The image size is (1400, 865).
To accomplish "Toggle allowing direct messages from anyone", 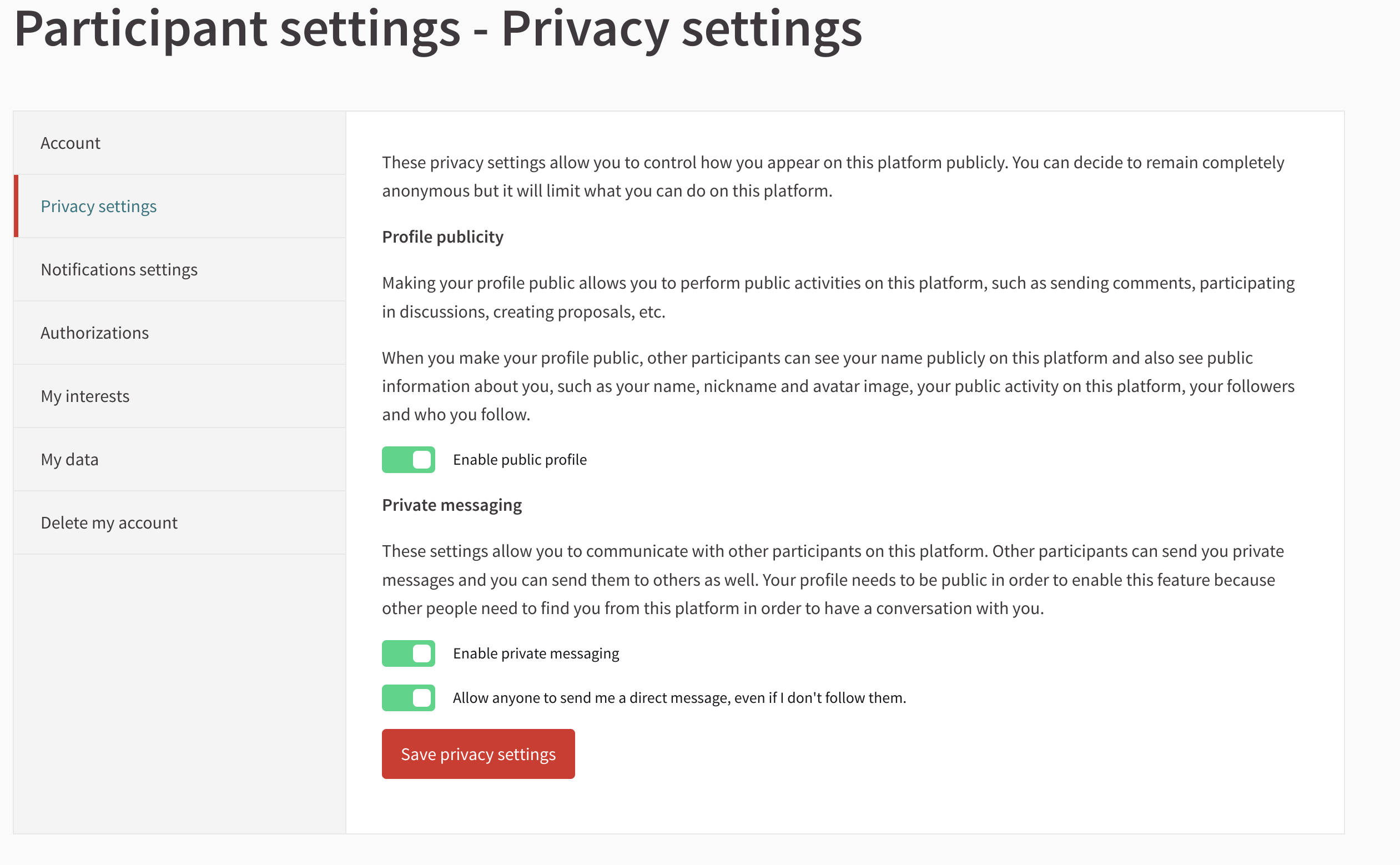I will [409, 697].
